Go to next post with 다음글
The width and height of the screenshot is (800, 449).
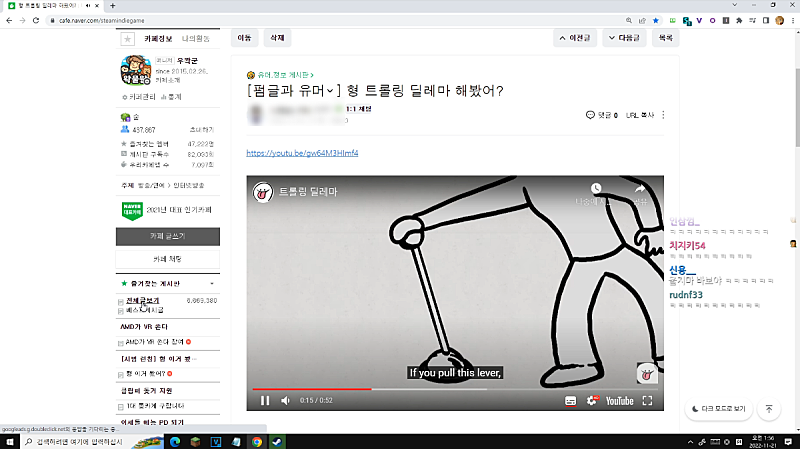click(624, 38)
